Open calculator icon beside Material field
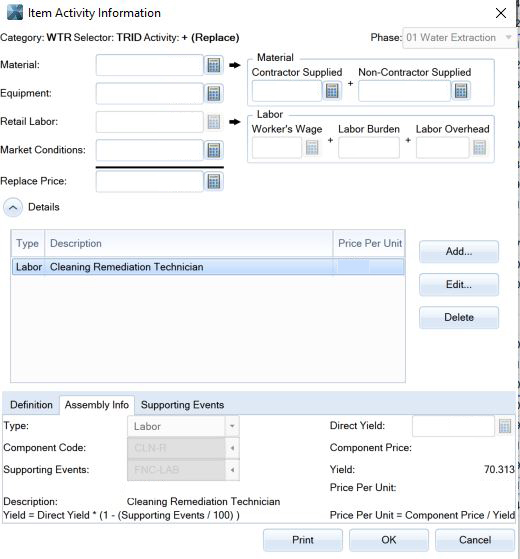 tap(213, 65)
